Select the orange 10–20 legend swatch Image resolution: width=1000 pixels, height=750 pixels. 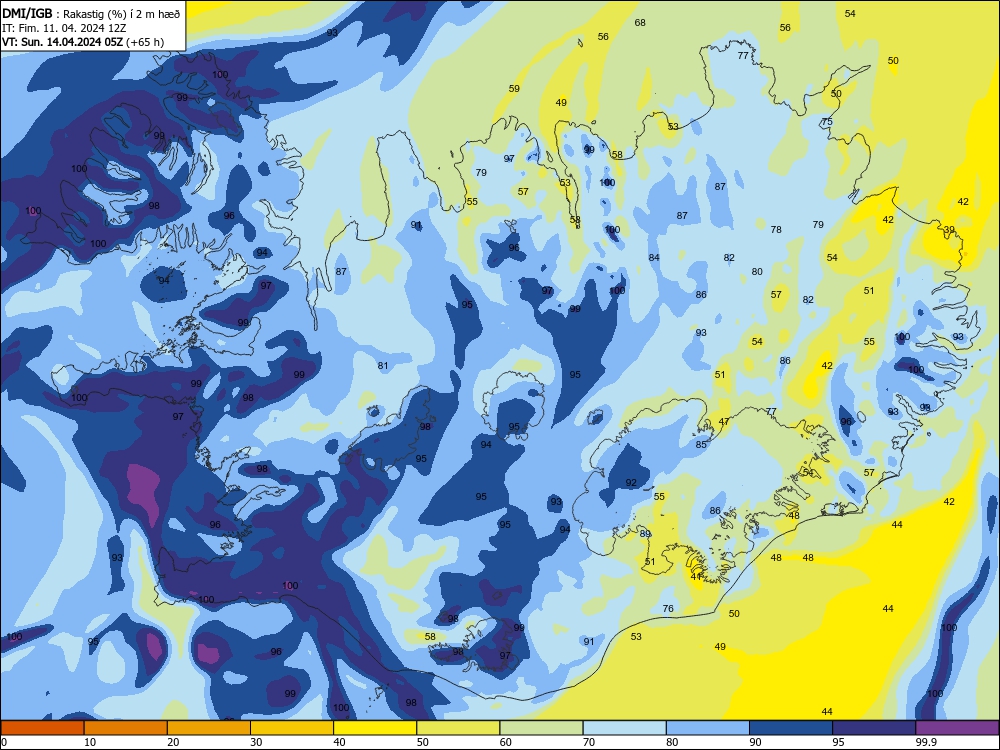pos(126,728)
